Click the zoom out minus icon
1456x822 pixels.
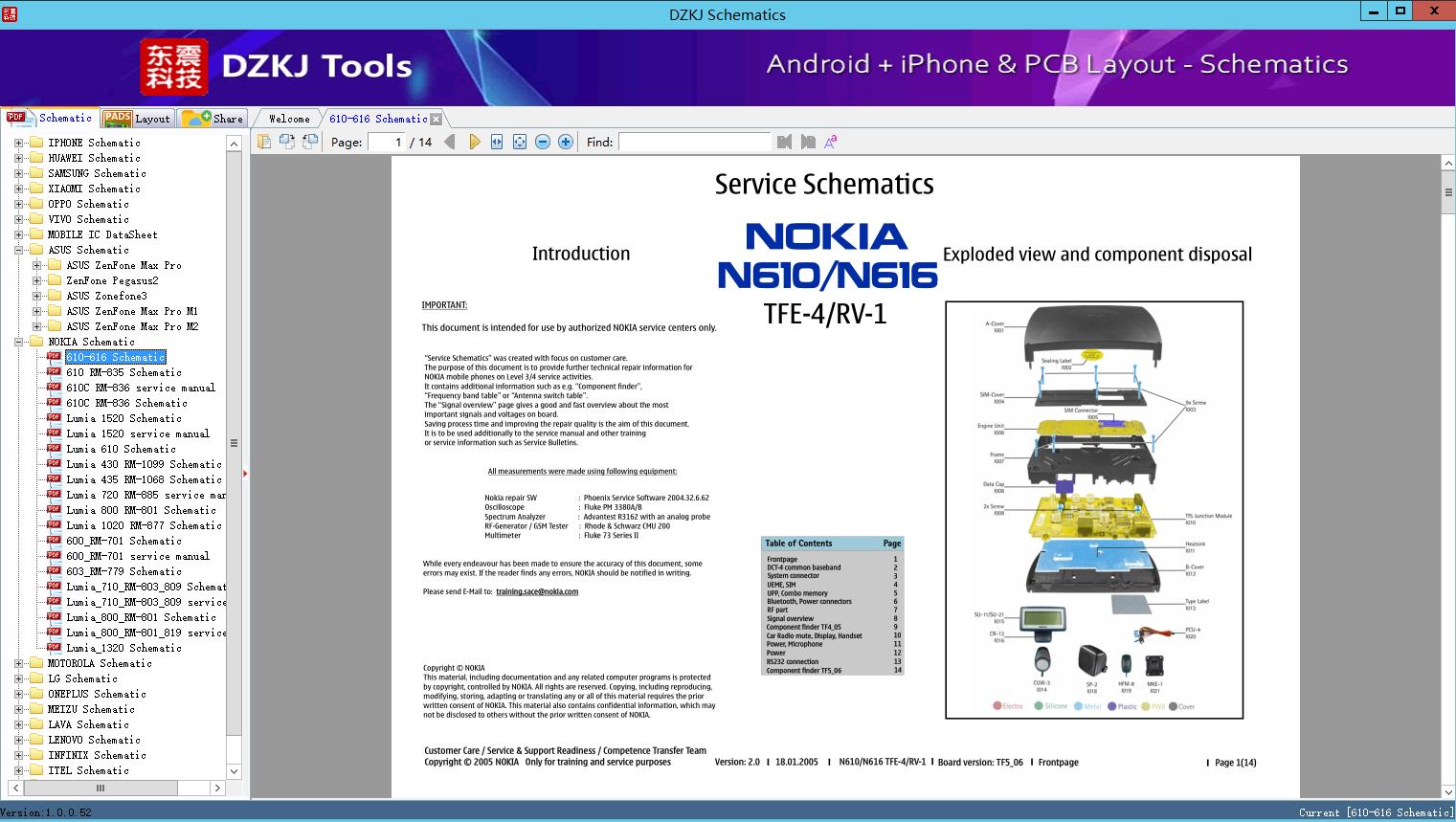point(542,141)
